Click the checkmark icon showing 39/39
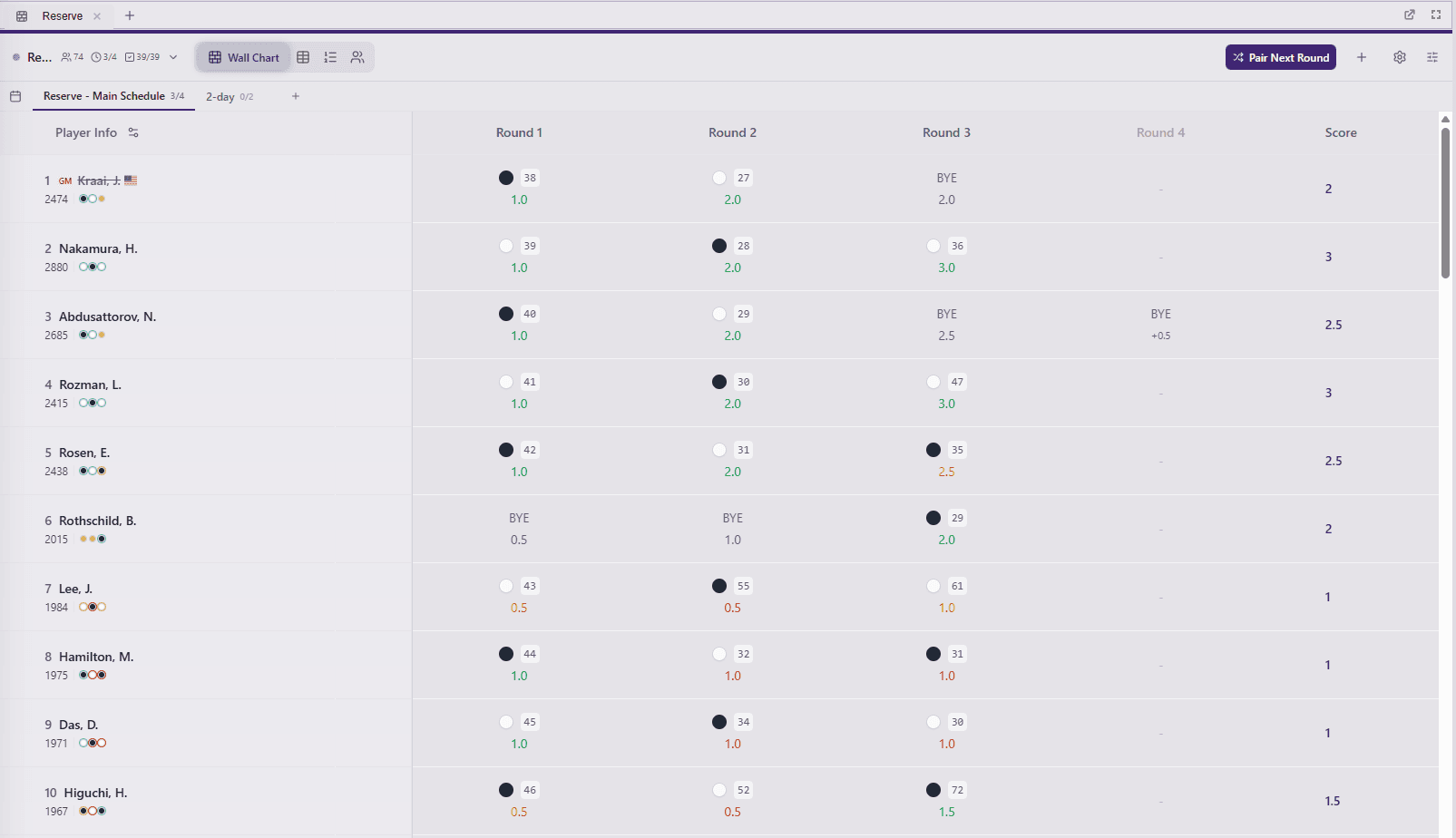 click(x=142, y=56)
